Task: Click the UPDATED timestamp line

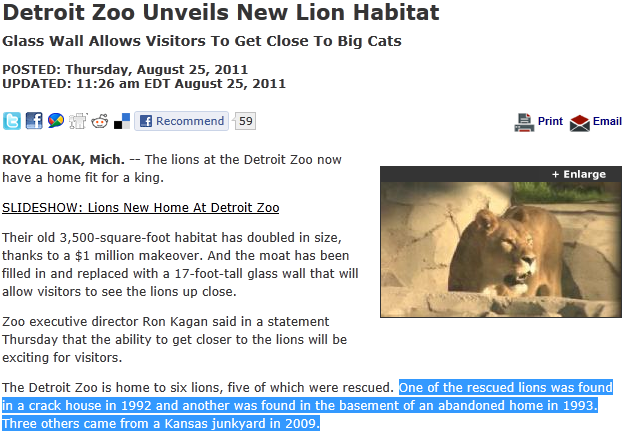Action: pos(144,84)
